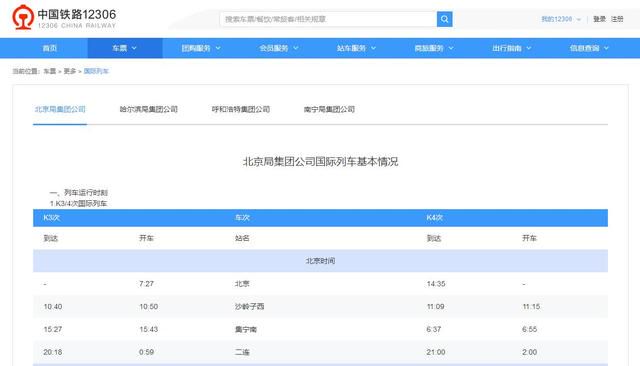Switch to the 呼和浩特集团公司 tab
Image resolution: width=640 pixels, height=366 pixels.
[x=241, y=109]
